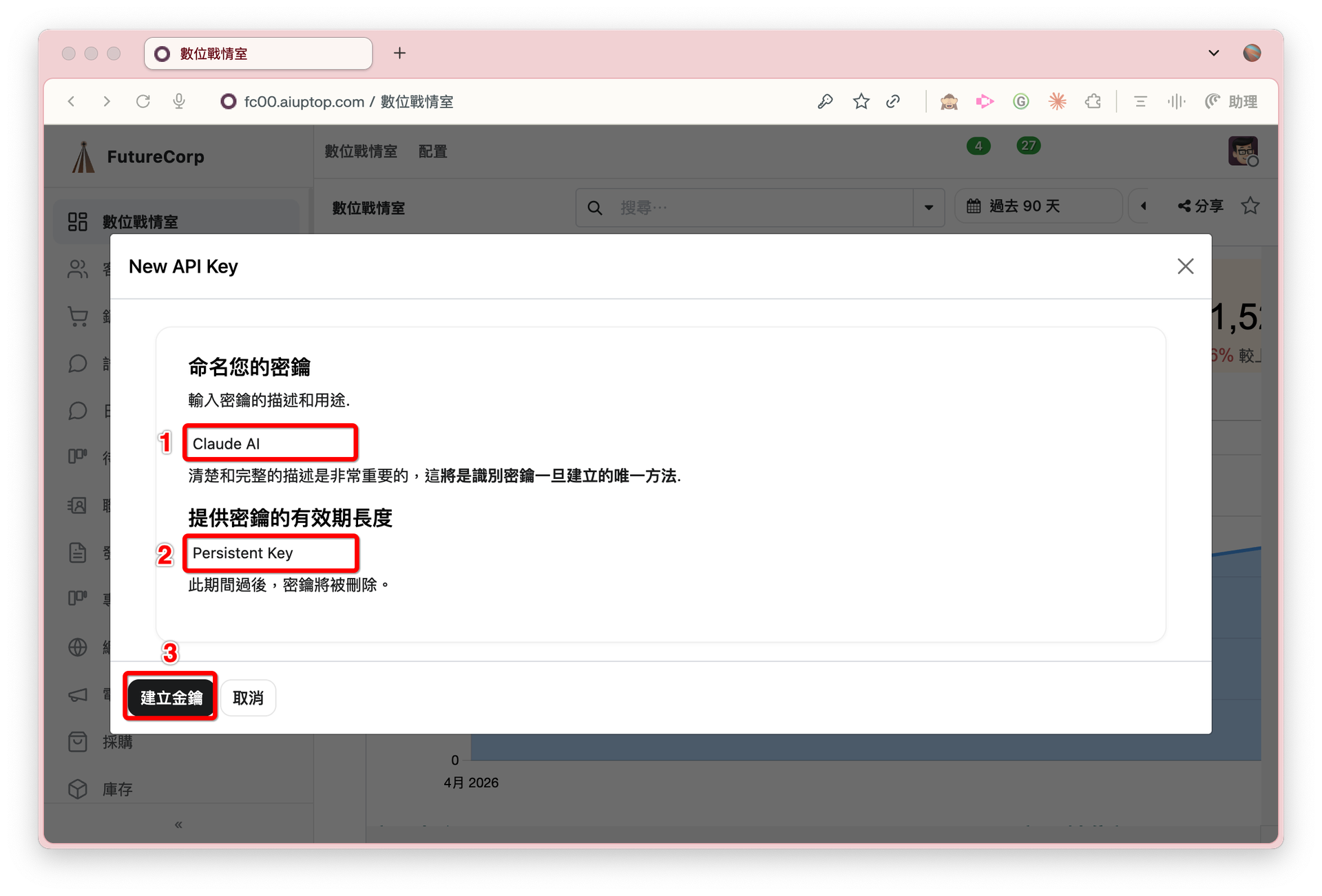Open the globe website sidebar icon

(x=78, y=647)
